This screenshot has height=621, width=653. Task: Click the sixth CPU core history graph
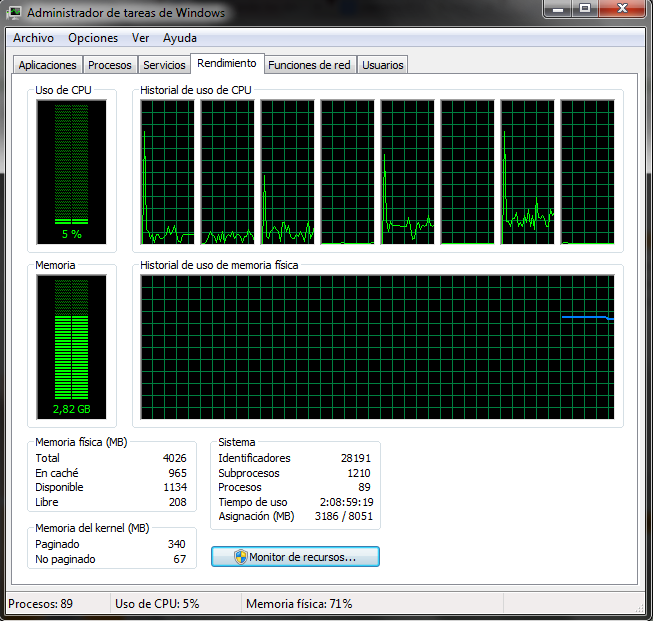coord(467,172)
